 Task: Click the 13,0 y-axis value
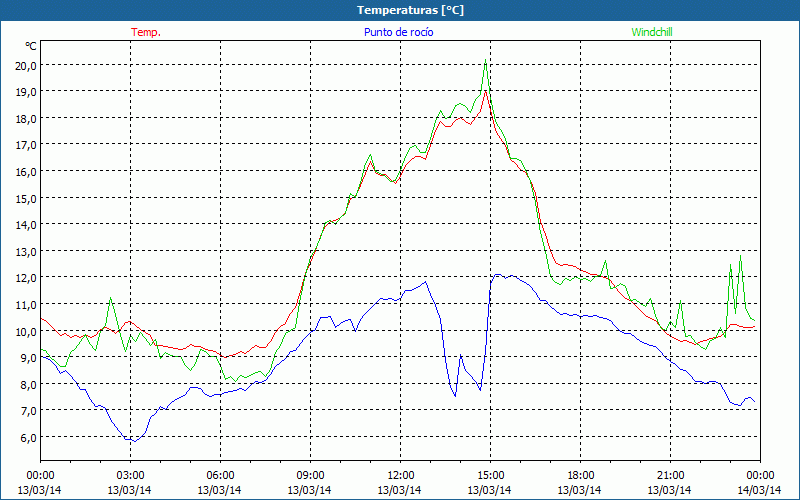pos(27,252)
